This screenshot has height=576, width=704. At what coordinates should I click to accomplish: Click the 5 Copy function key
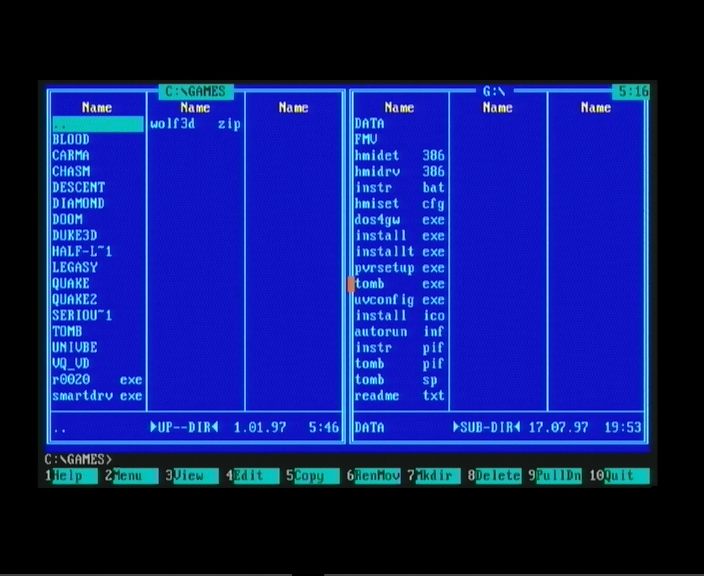click(x=313, y=476)
